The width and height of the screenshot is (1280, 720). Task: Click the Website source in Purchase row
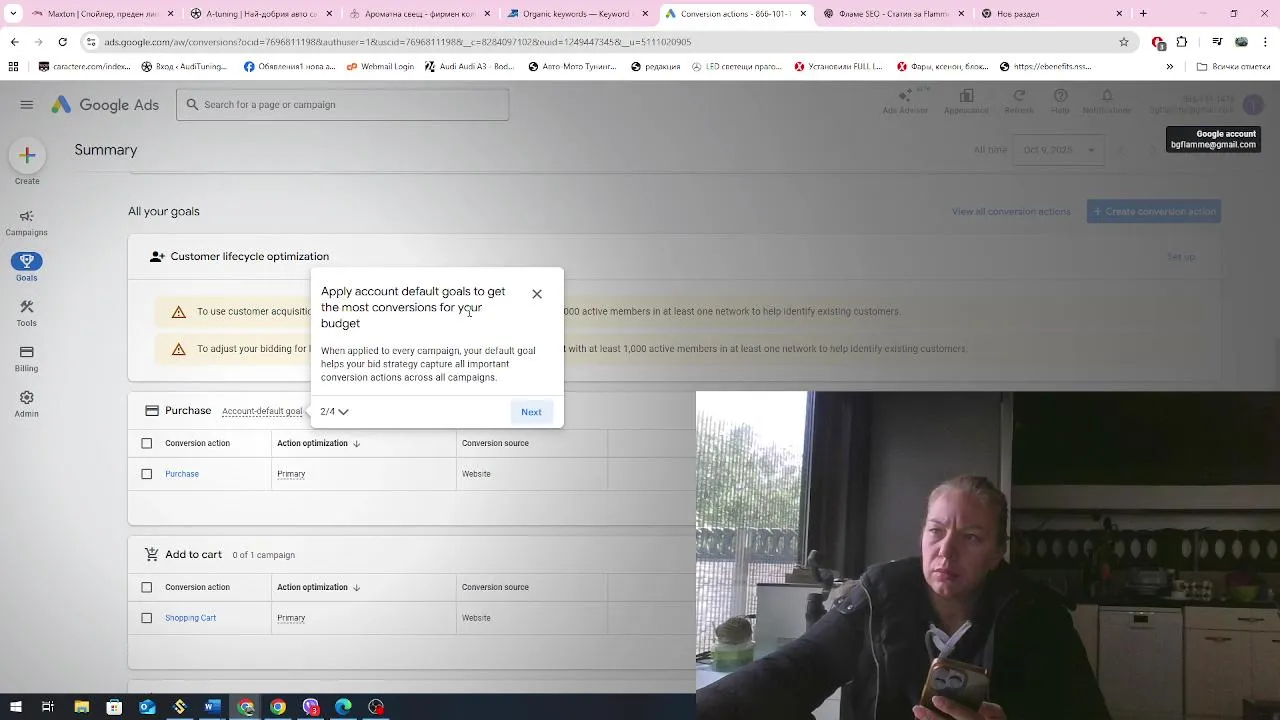point(476,474)
